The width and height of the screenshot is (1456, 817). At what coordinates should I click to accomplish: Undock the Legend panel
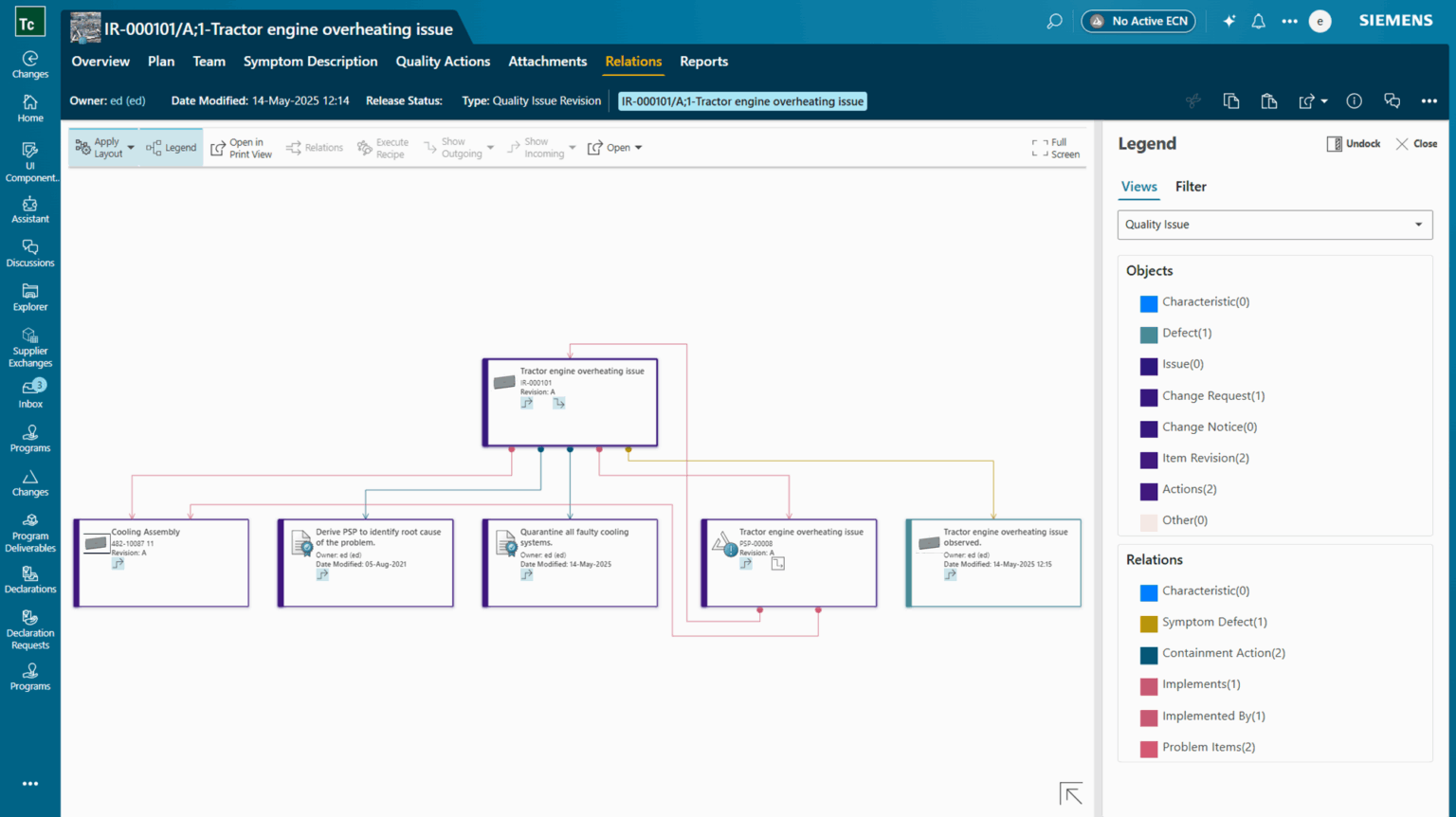click(x=1353, y=143)
